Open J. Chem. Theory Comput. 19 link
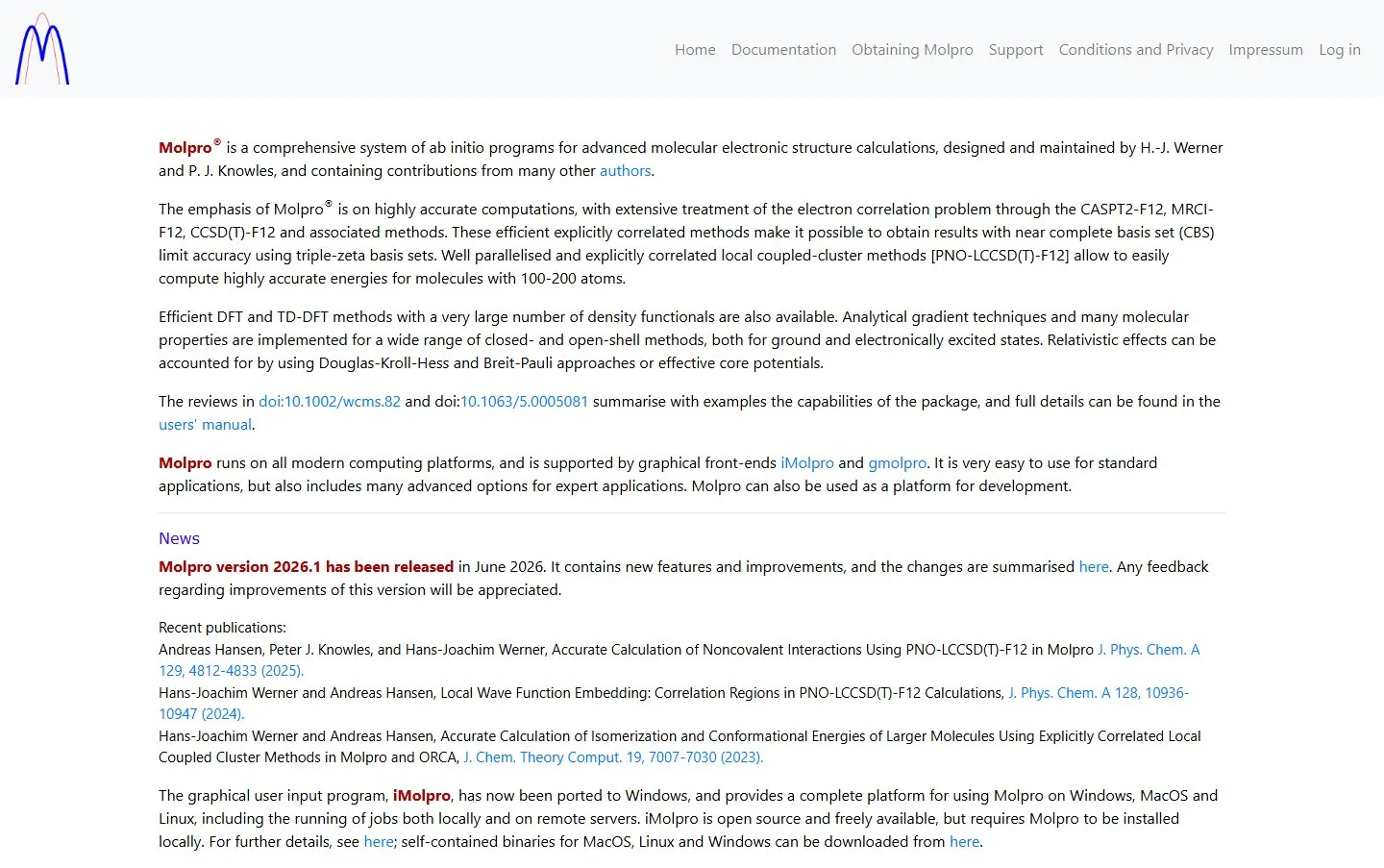This screenshot has width=1384, height=868. click(613, 757)
